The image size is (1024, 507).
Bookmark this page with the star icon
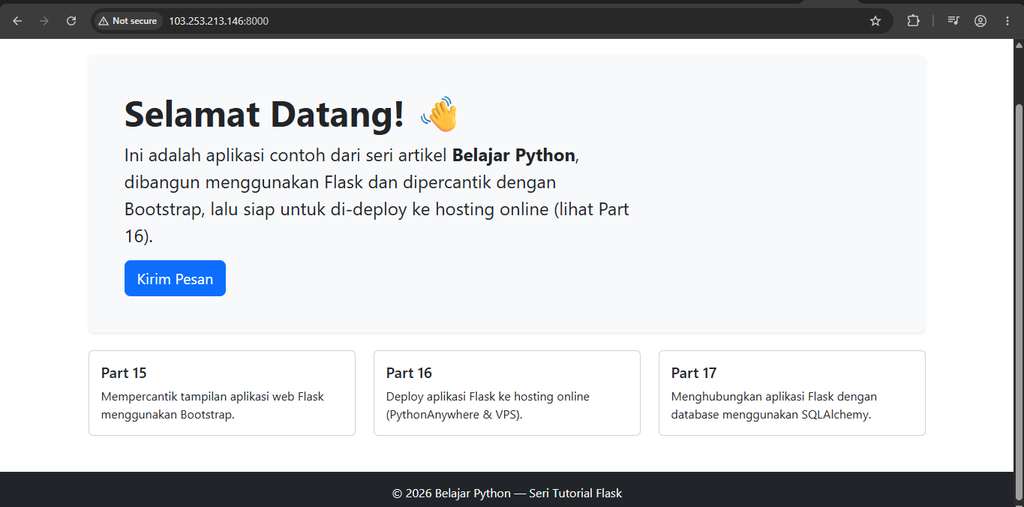coord(875,21)
